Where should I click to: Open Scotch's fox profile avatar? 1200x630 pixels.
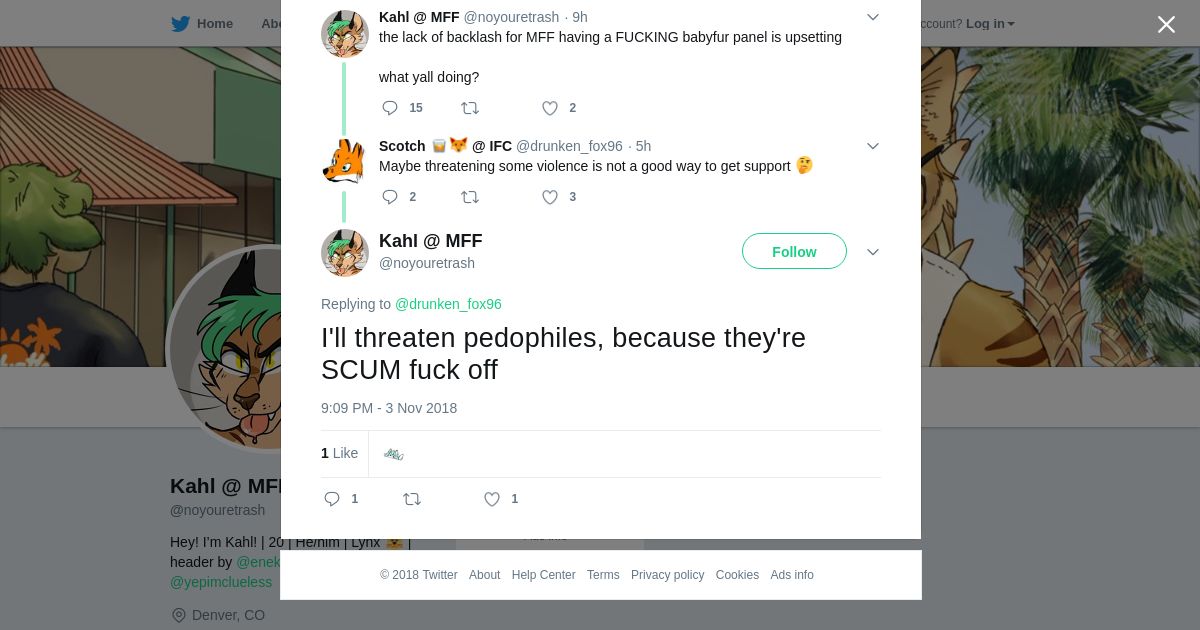tap(344, 161)
